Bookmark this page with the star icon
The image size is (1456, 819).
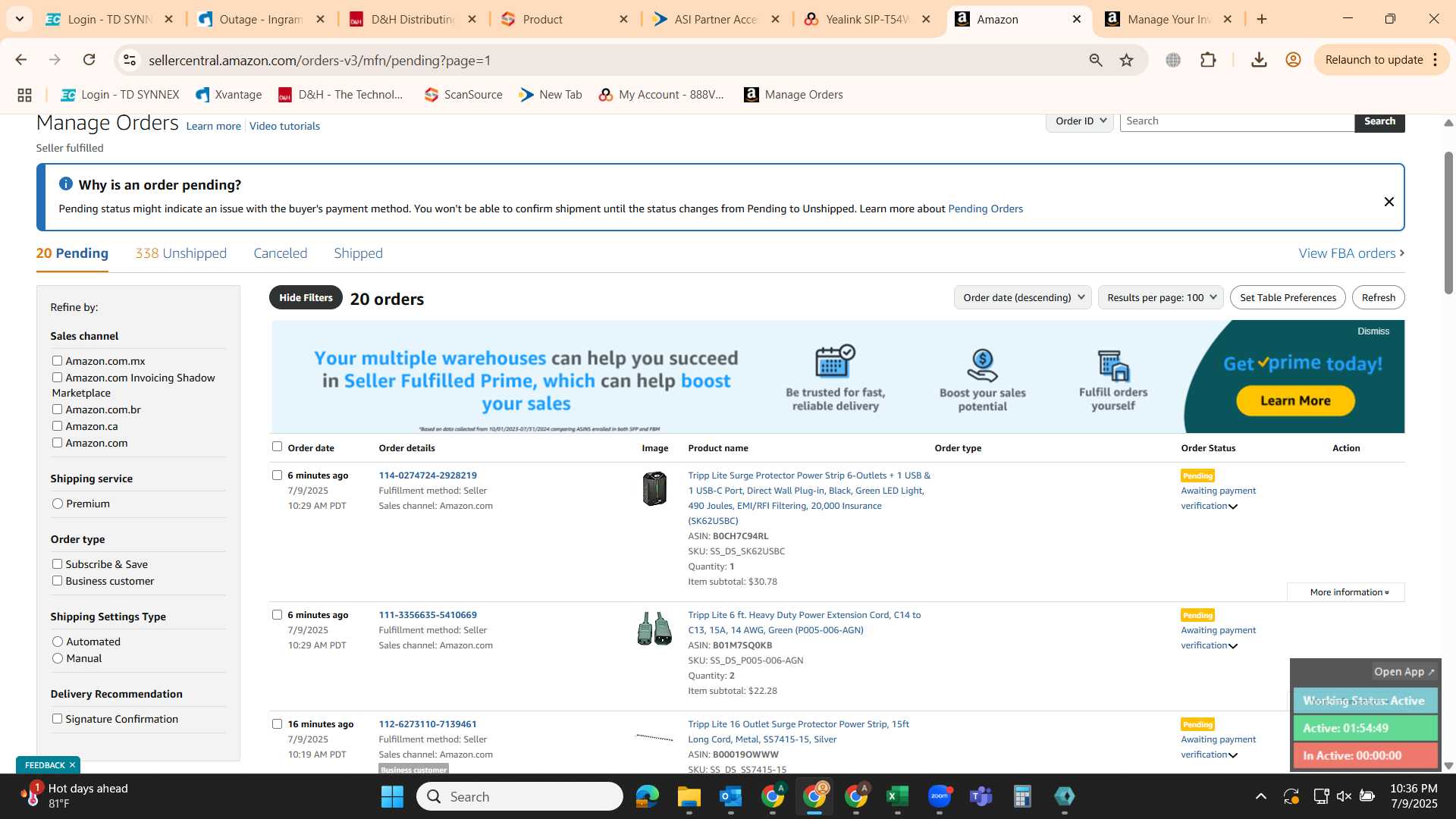coord(1127,60)
